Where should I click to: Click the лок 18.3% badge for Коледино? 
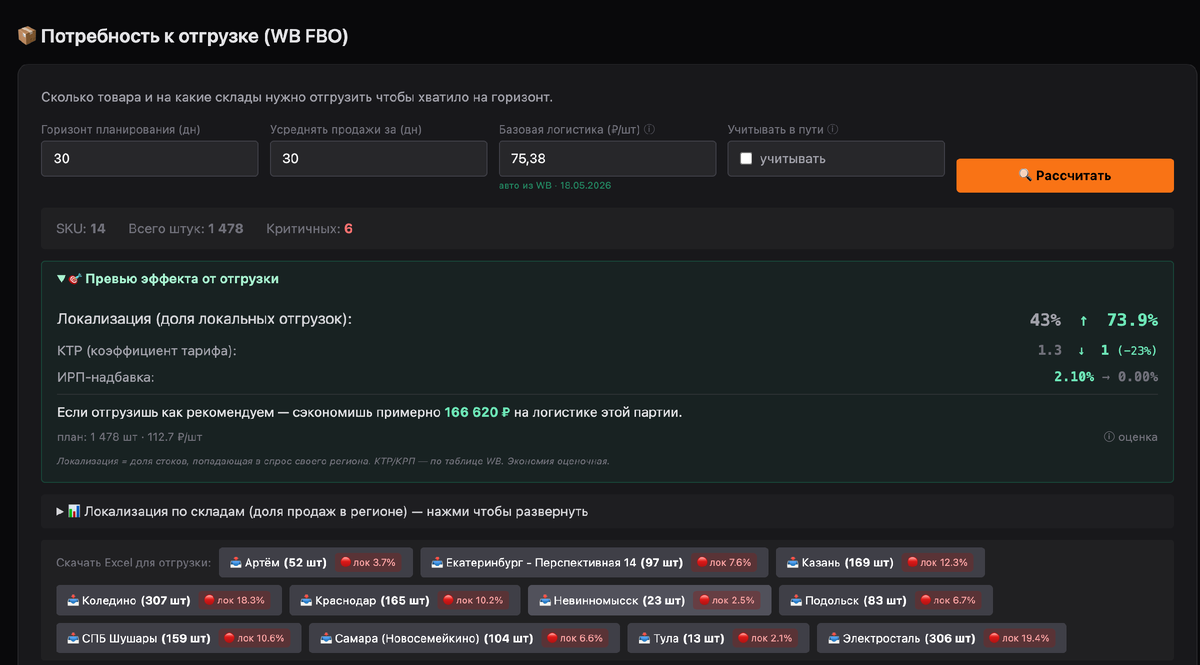coord(234,600)
